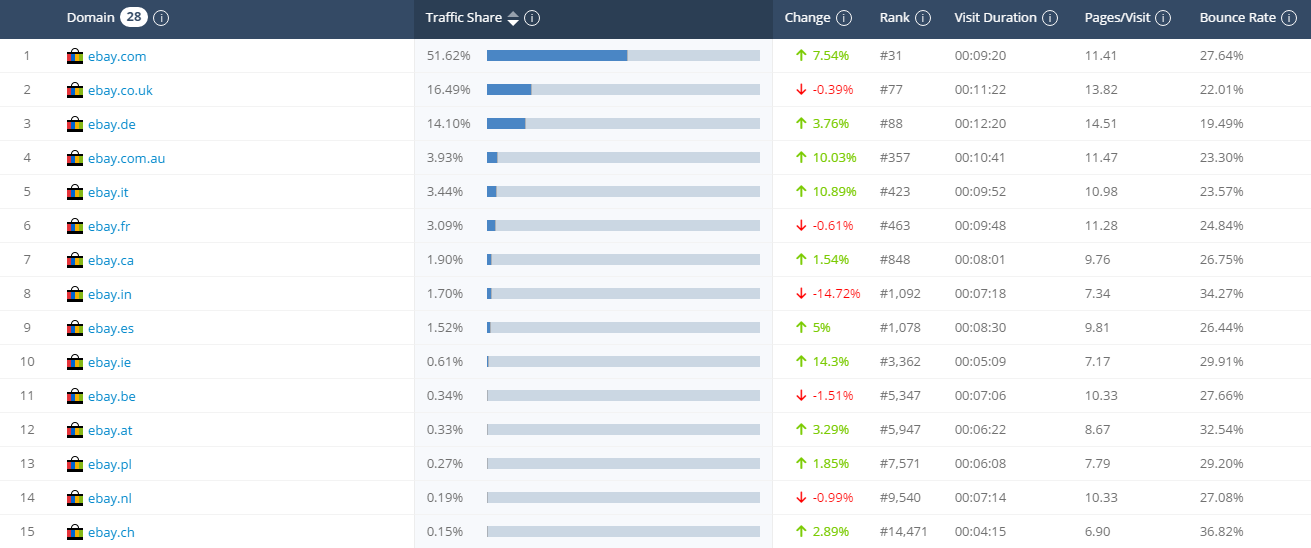Toggle the Traffic Share sort arrows
Viewport: 1311px width, 548px height.
(x=513, y=18)
